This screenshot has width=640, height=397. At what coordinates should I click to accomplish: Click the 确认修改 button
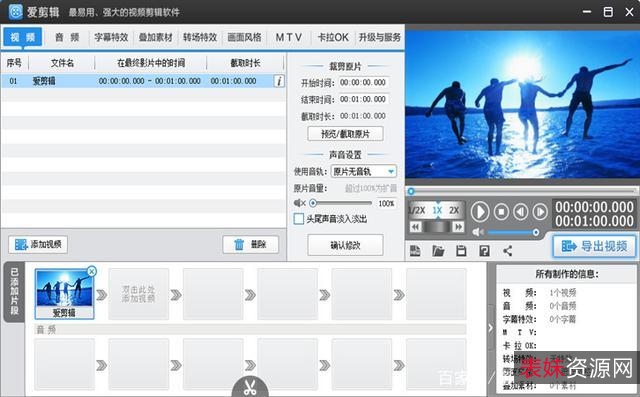coord(345,245)
